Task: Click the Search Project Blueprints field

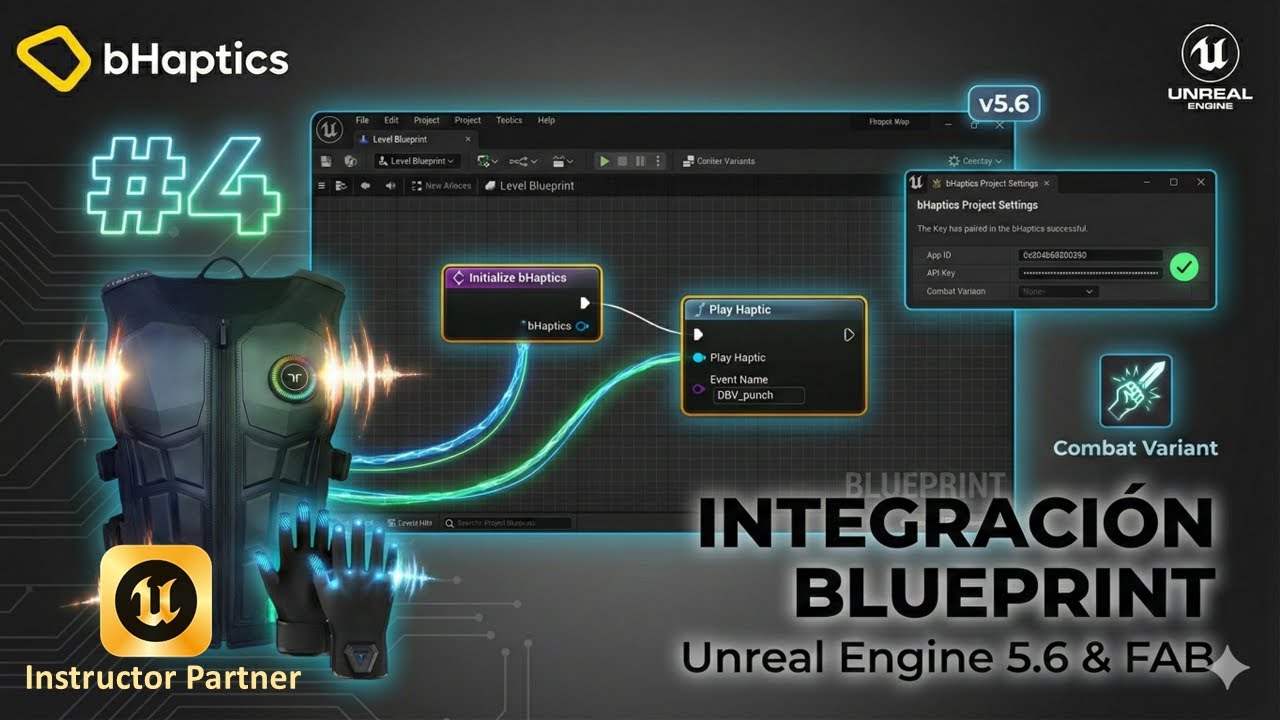Action: click(507, 523)
